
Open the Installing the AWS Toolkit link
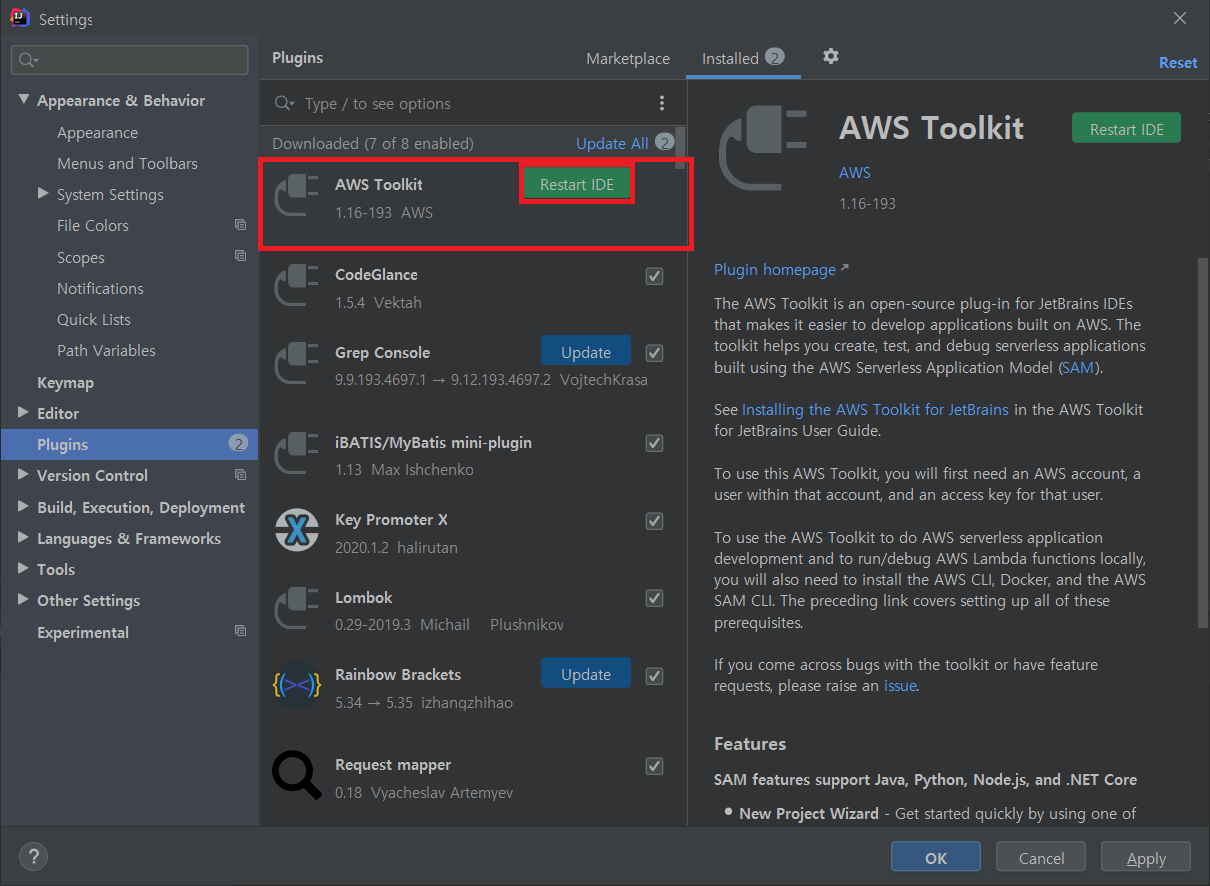click(875, 409)
